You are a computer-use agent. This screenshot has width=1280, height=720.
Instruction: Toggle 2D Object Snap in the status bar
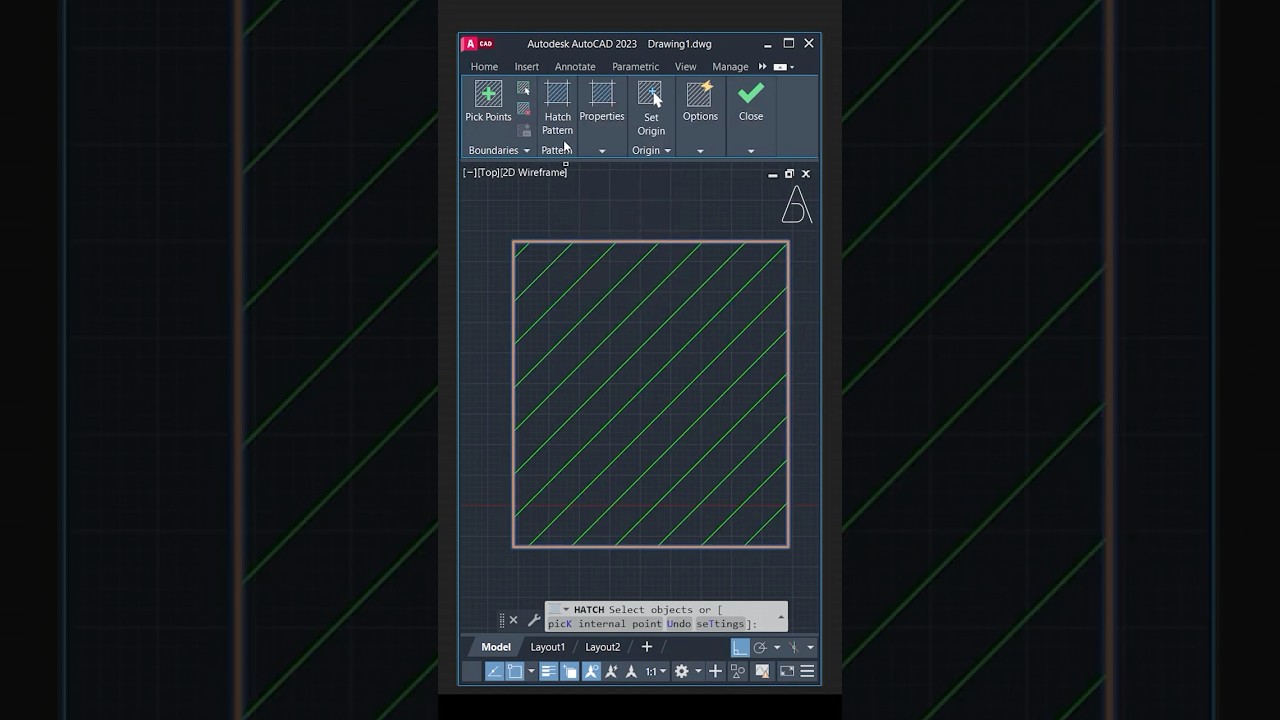pyautogui.click(x=515, y=671)
